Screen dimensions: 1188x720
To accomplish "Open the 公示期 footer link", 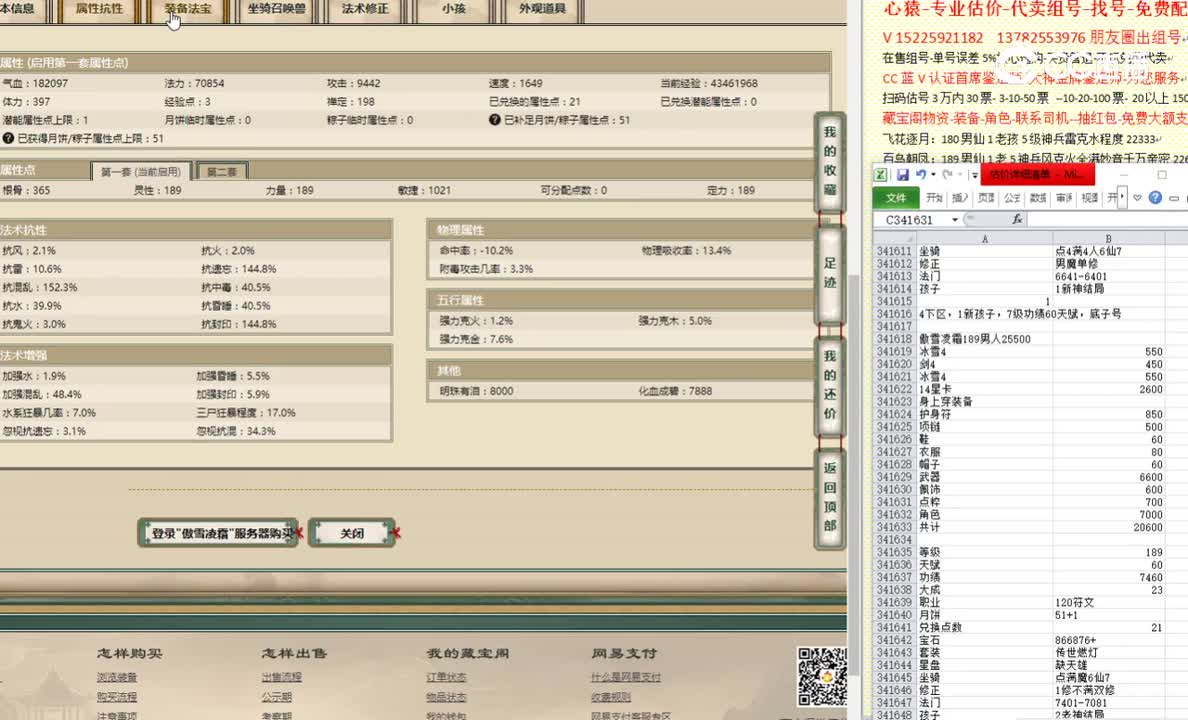I will tap(277, 697).
